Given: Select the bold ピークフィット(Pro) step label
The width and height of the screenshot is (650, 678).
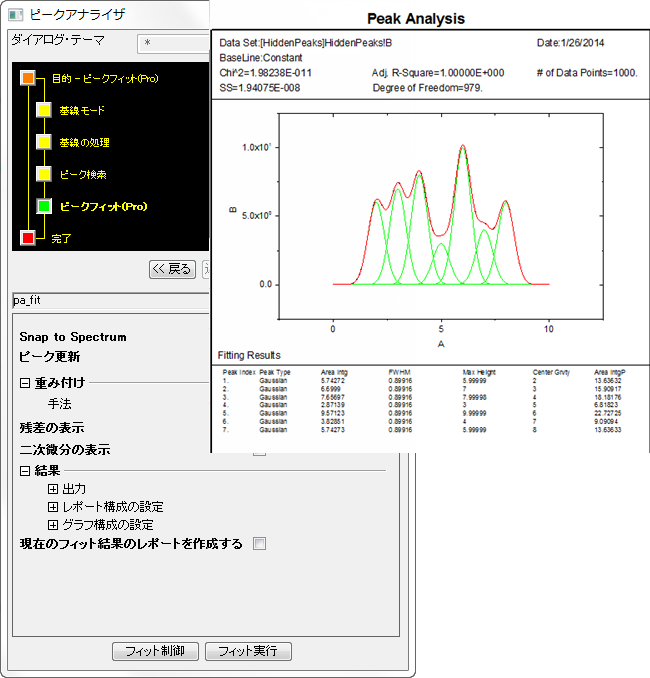Looking at the screenshot, I should click(103, 207).
